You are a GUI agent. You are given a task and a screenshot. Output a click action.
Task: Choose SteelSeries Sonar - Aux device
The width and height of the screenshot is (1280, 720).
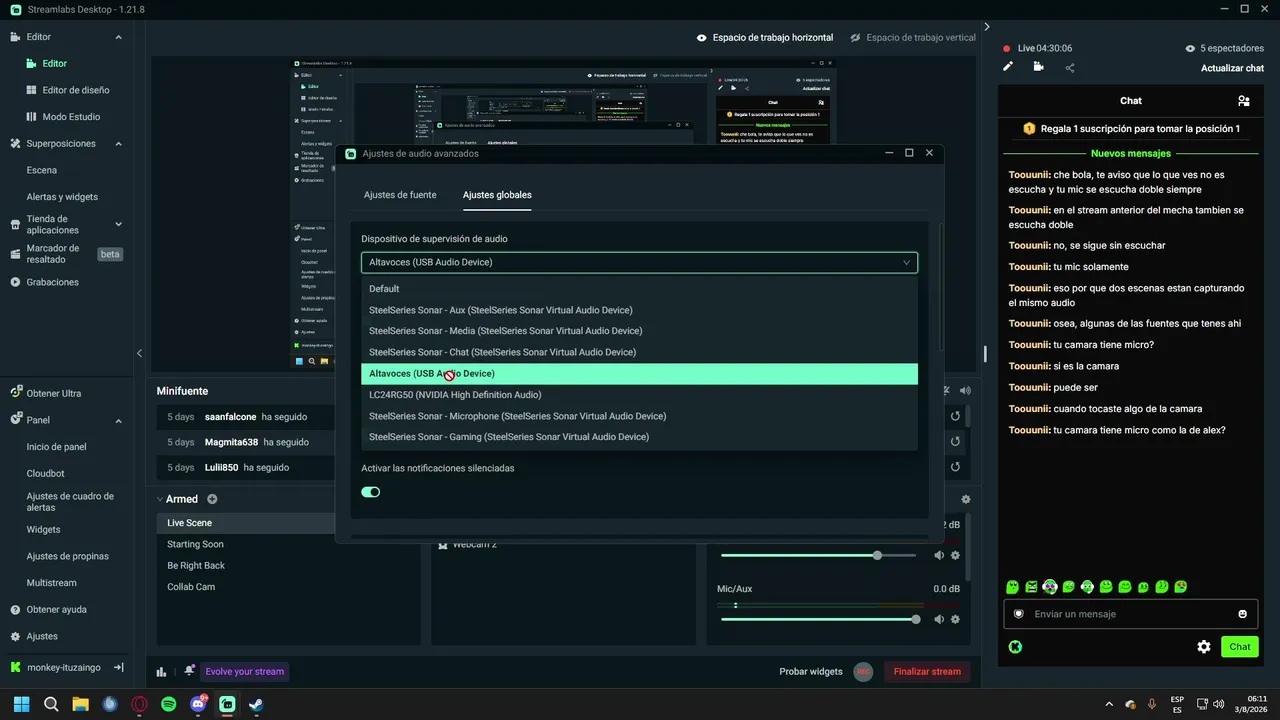click(639, 310)
